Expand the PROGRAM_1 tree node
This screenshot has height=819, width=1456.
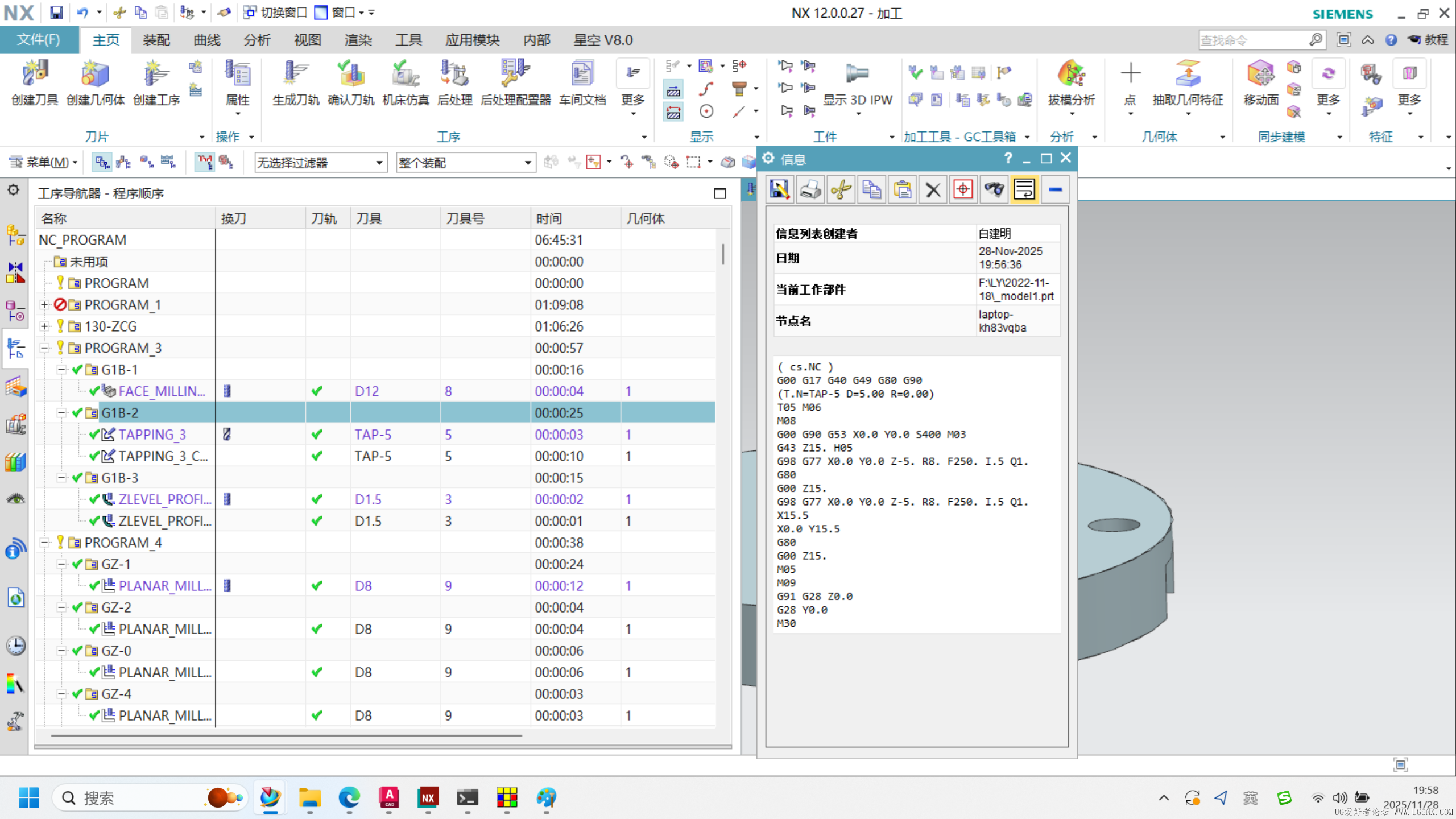point(44,305)
